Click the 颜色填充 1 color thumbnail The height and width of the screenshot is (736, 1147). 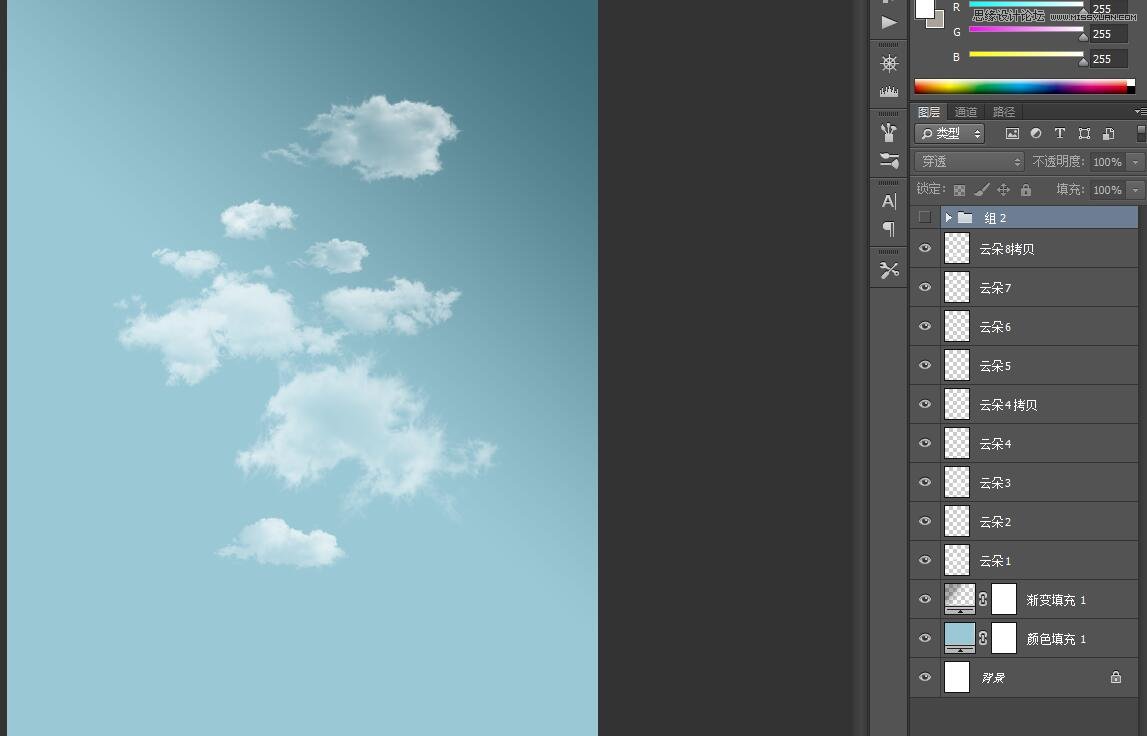pos(960,637)
